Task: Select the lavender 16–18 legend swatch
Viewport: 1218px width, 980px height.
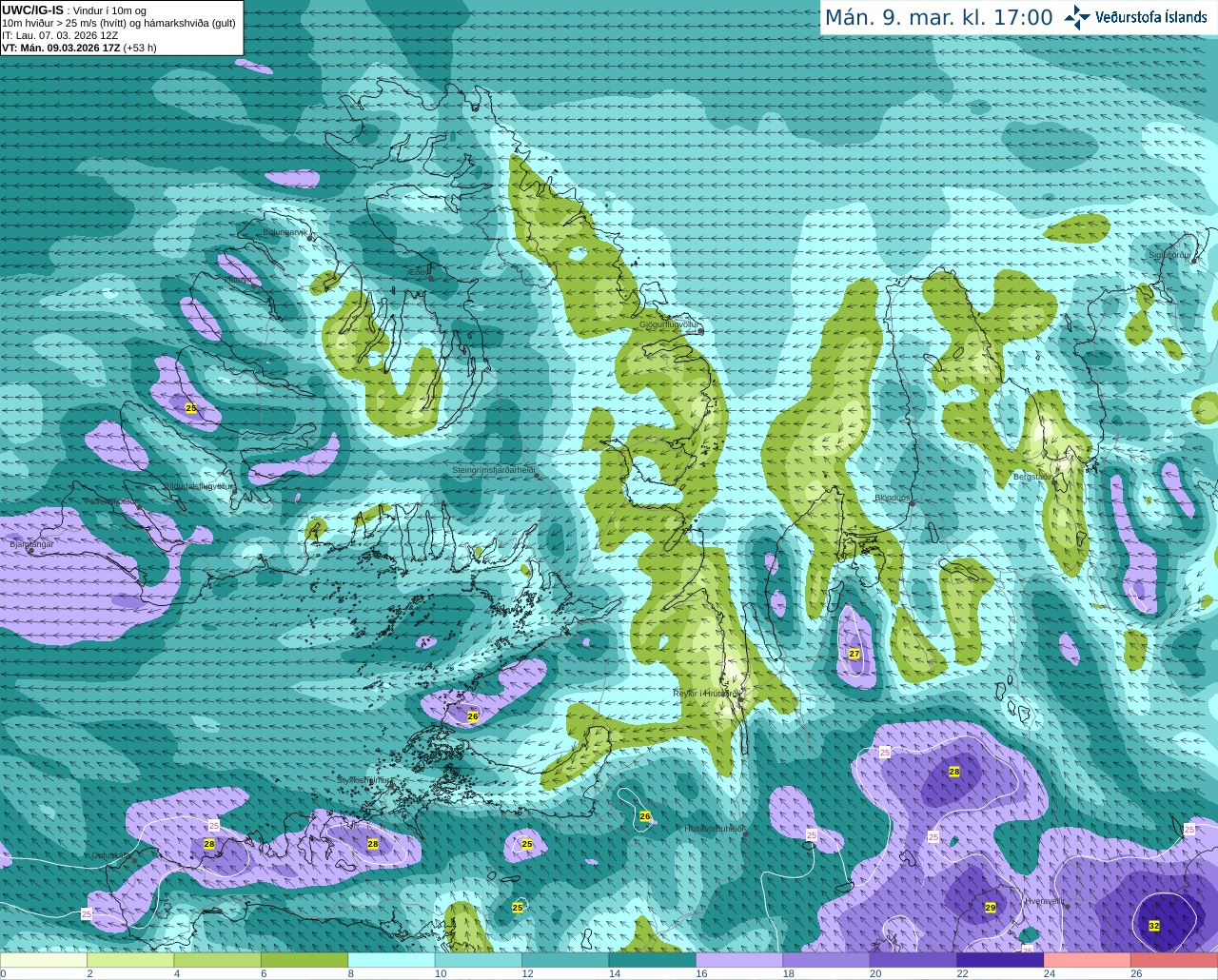Action: point(740,961)
